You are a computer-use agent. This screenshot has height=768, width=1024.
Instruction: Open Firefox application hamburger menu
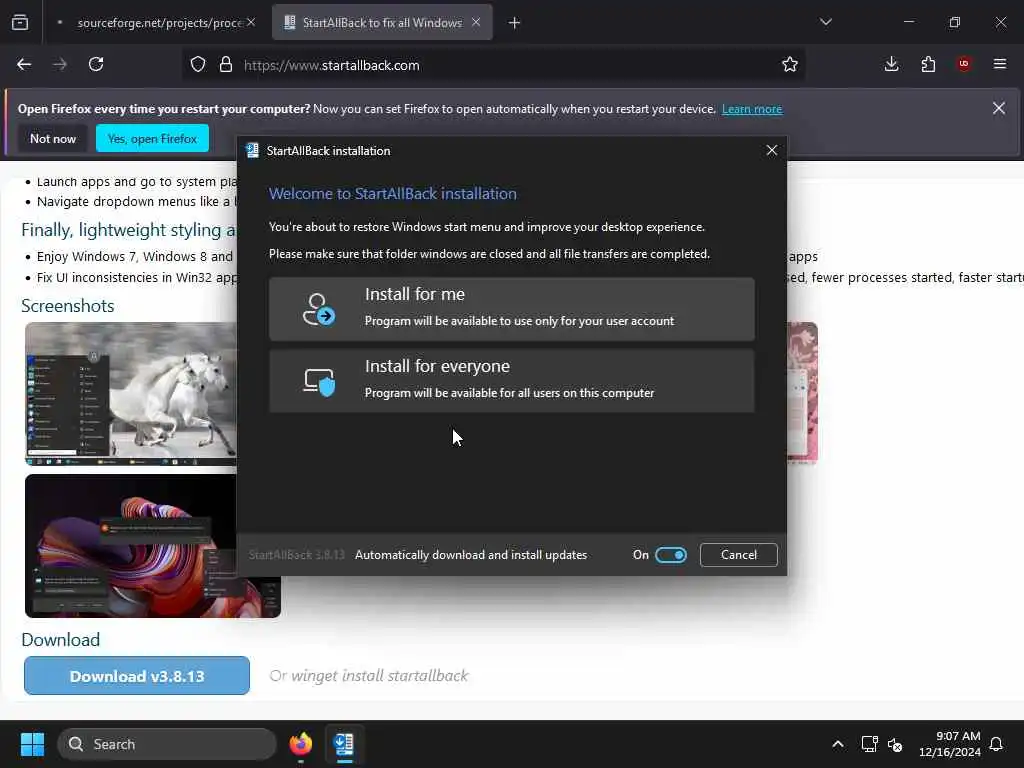(1000, 64)
